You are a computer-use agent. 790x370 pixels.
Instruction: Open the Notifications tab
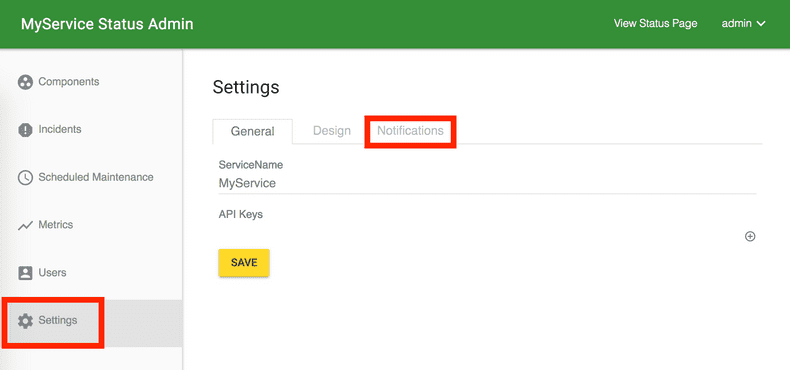(410, 131)
